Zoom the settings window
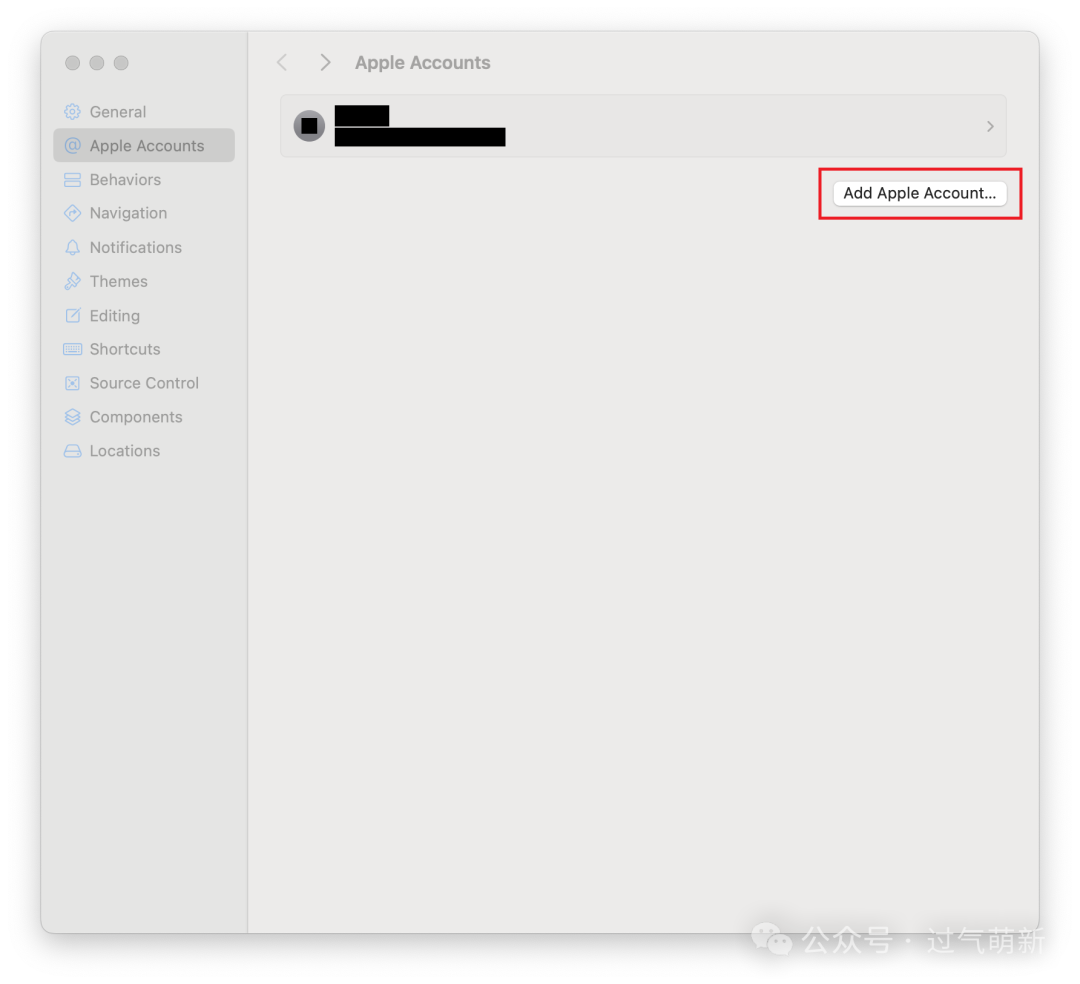Screen dimensions: 1080x984 coord(121,63)
